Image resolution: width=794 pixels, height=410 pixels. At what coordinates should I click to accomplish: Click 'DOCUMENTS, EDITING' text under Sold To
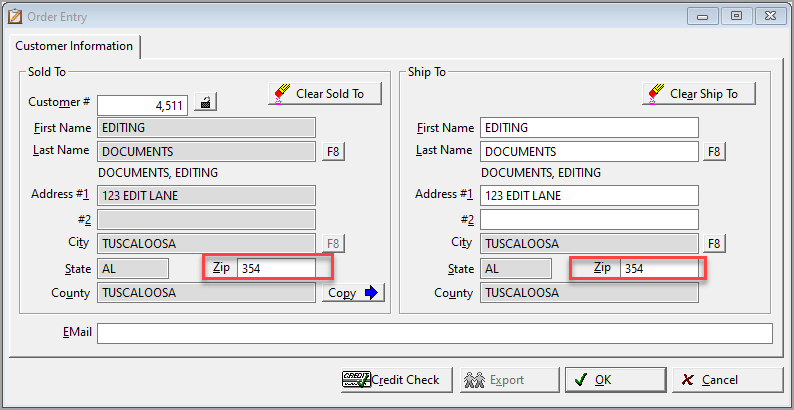pos(158,173)
